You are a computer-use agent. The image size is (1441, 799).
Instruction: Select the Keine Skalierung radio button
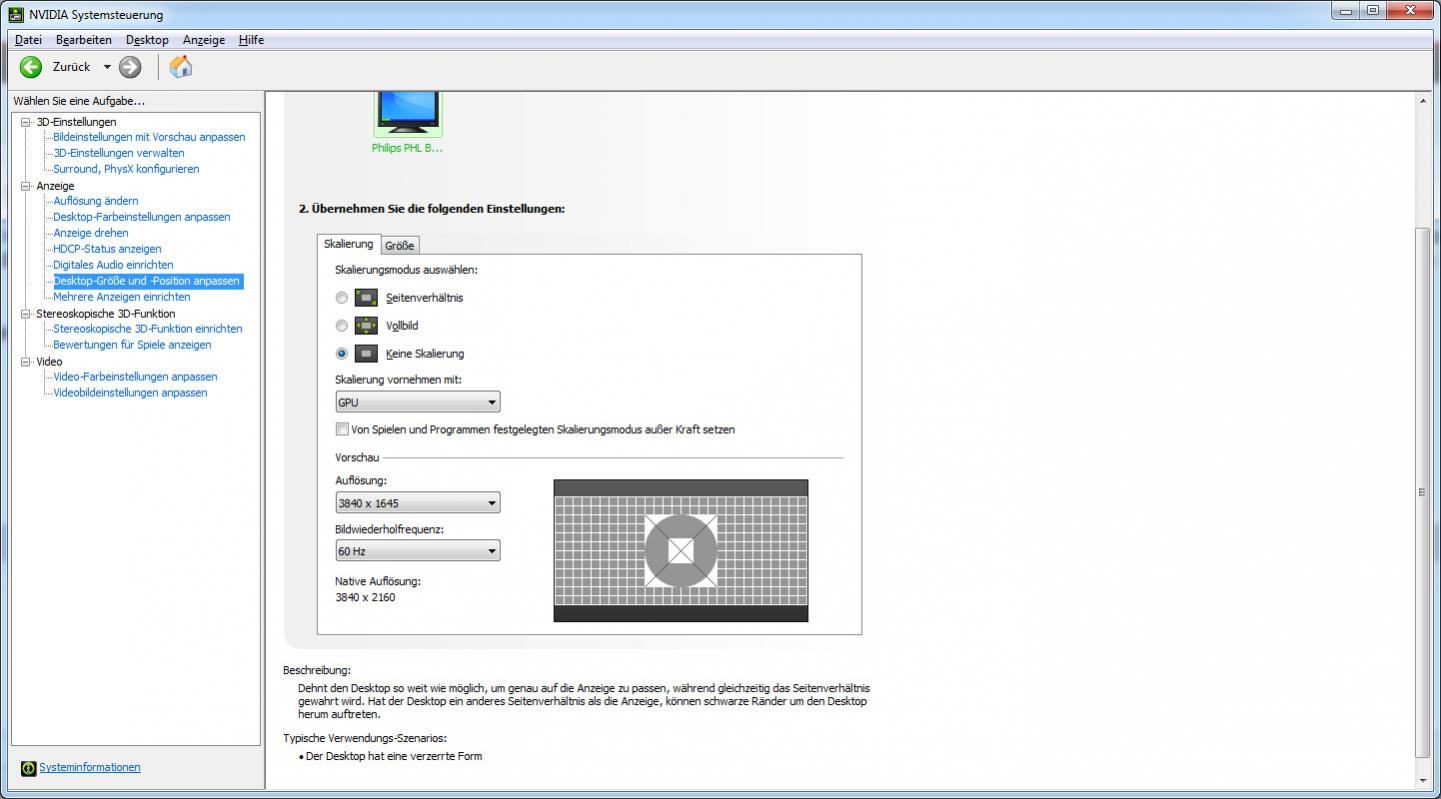[342, 354]
